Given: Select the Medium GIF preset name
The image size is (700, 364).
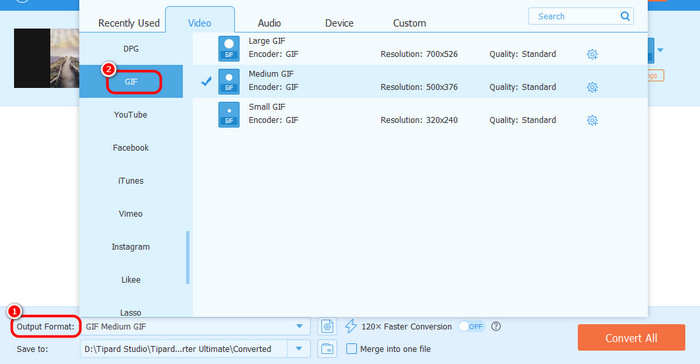Looking at the screenshot, I should click(271, 74).
